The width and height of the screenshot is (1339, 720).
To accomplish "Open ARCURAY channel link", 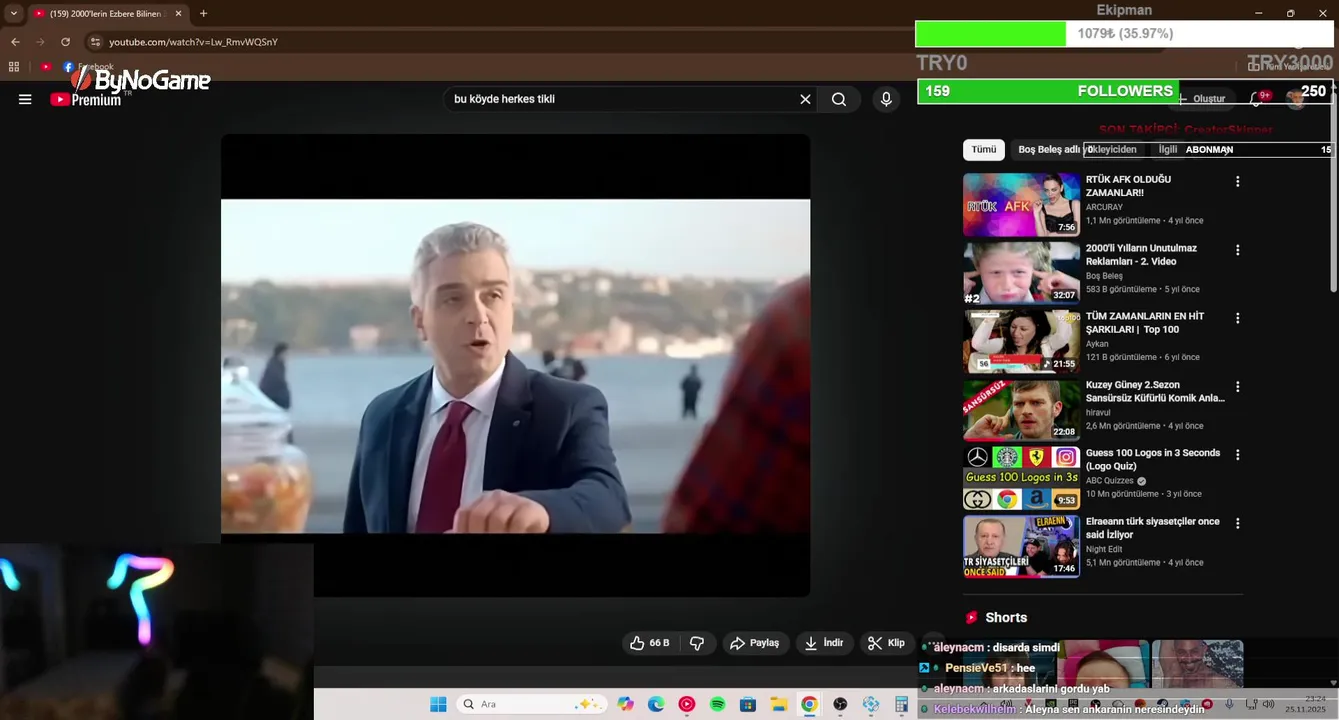I will 1104,207.
